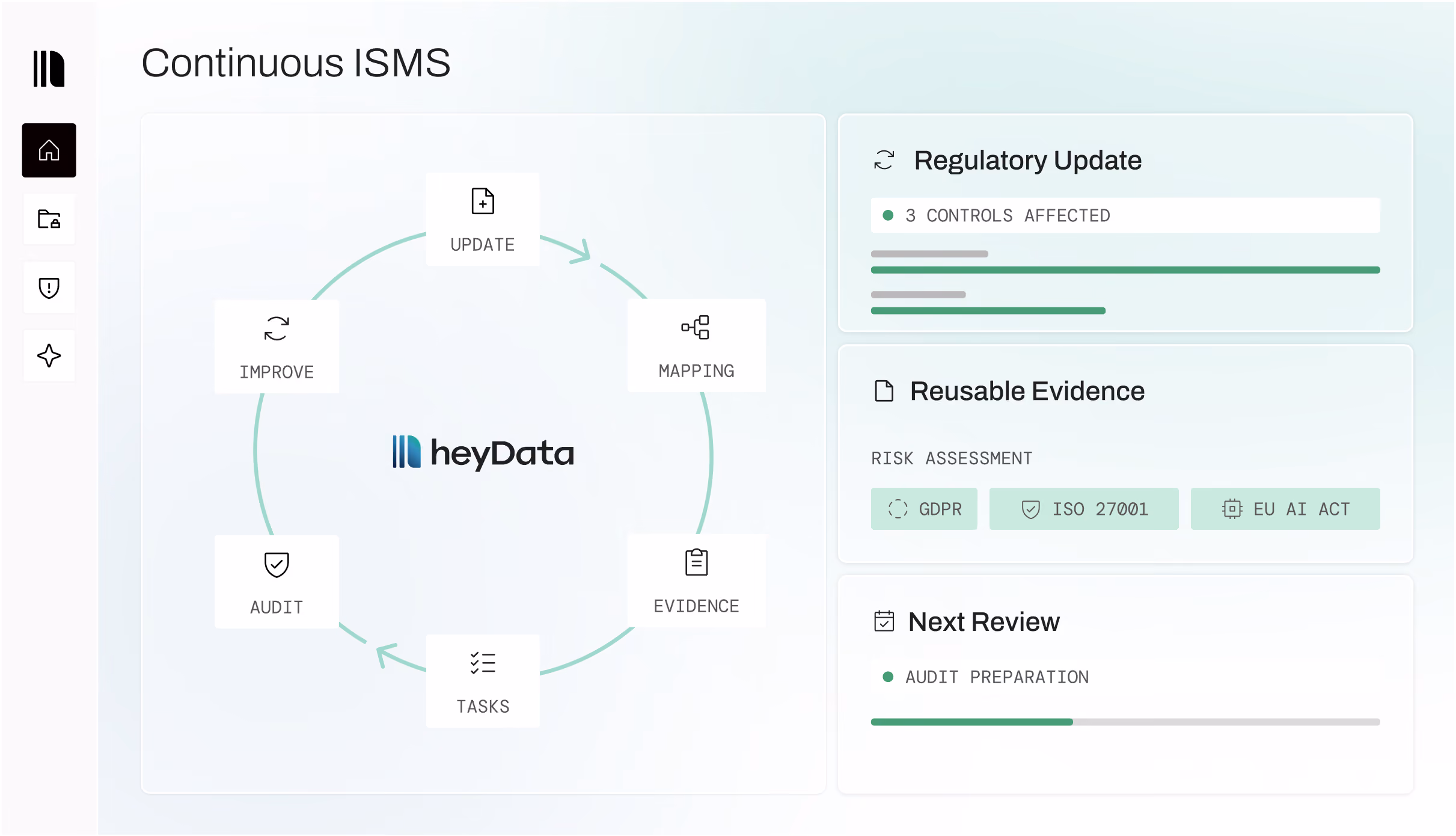Click the RISK ASSESSMENT label
This screenshot has height=836, width=1456.
952,458
